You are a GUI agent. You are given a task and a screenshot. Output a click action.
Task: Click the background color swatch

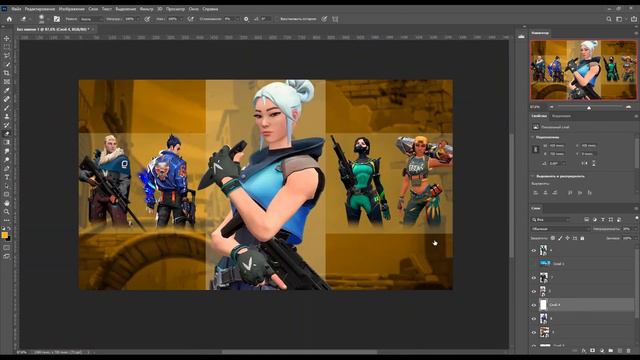click(x=9, y=238)
